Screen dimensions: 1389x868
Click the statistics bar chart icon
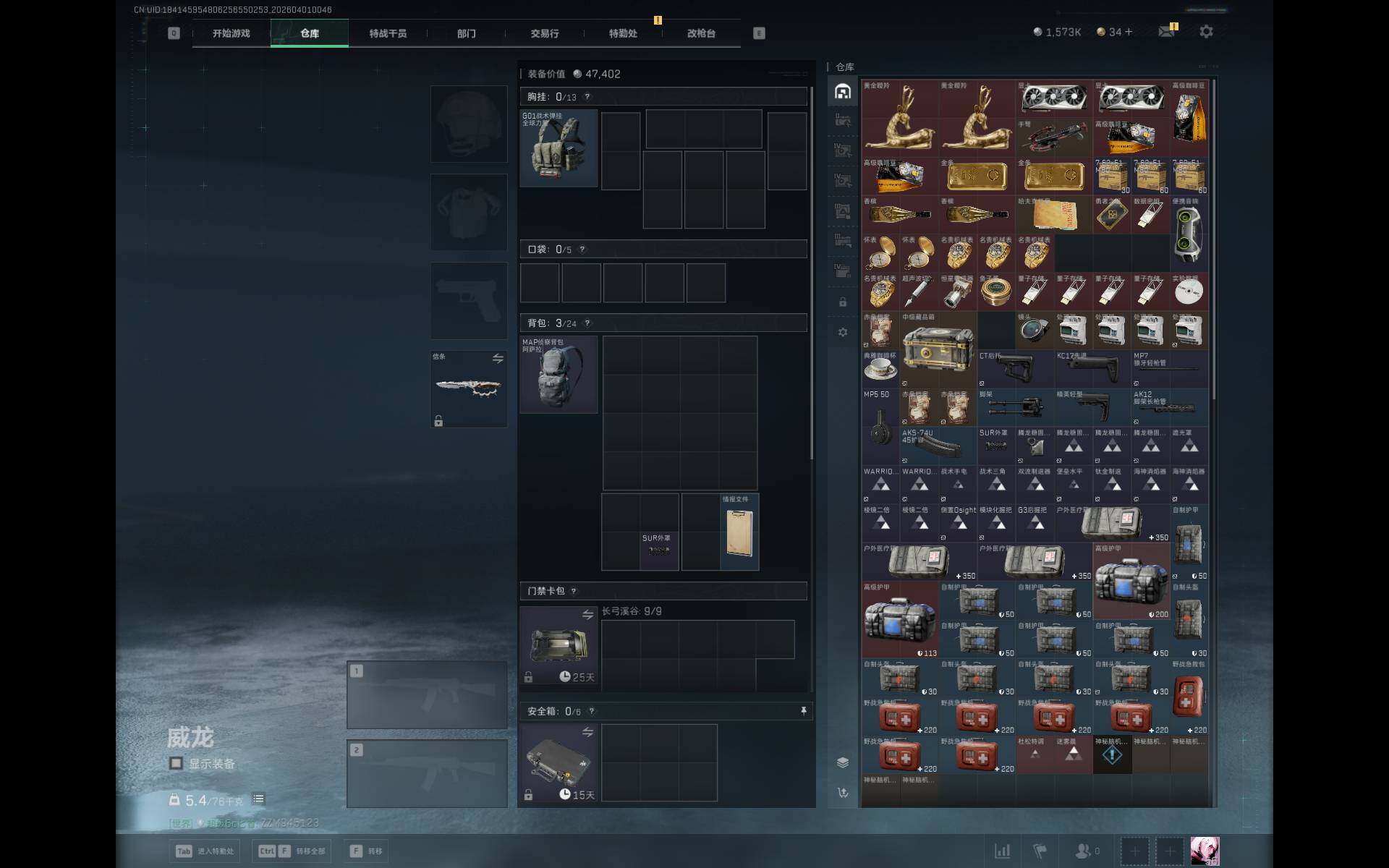tap(1002, 851)
